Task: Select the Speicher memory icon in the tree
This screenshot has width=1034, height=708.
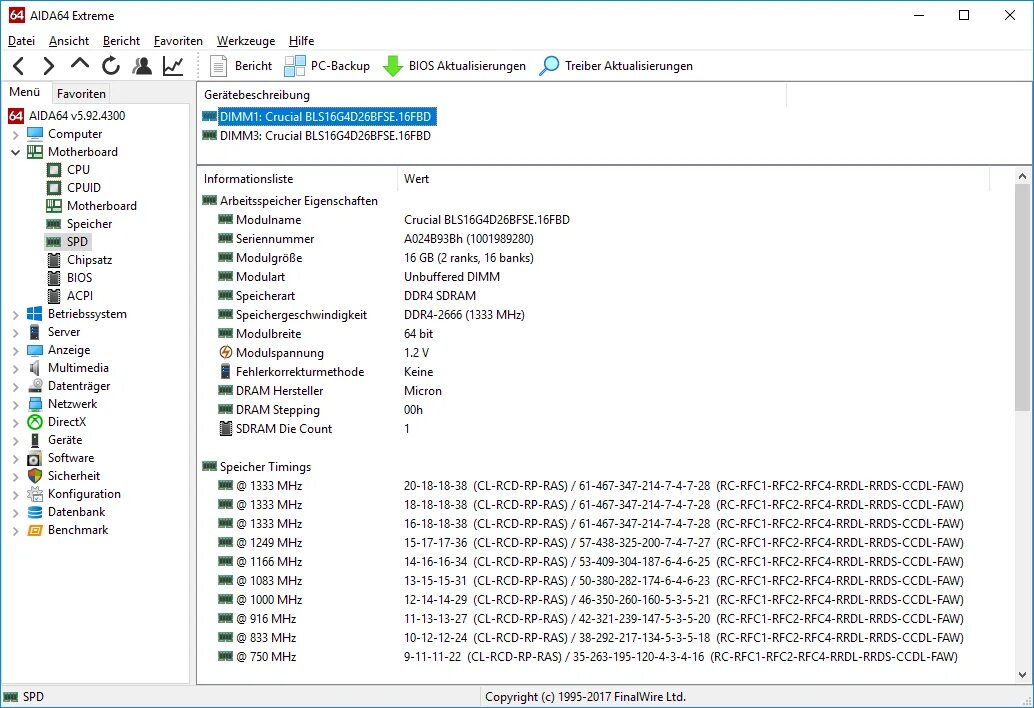Action: pyautogui.click(x=54, y=224)
